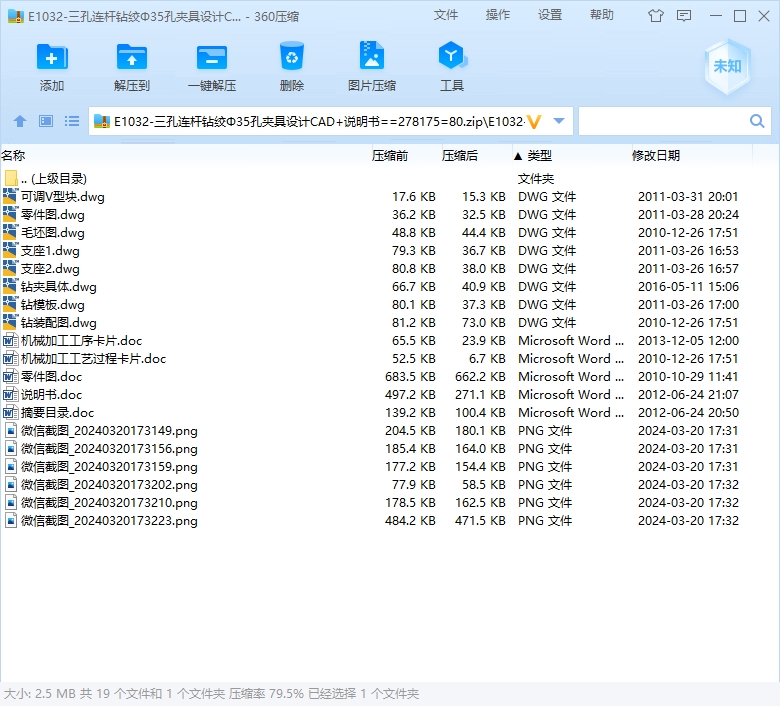Click the date 2016-05-11 15:06
The image size is (780, 706).
688,287
